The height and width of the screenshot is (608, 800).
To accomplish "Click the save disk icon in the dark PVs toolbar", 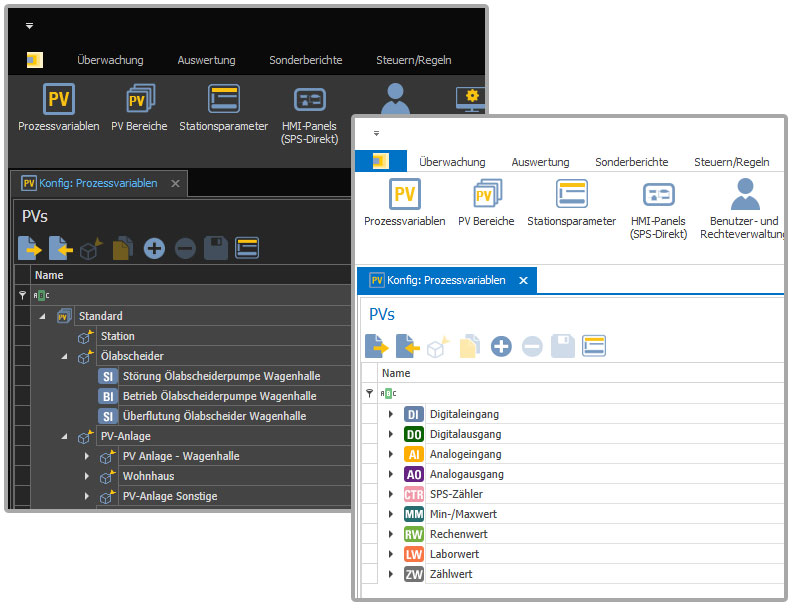I will click(x=216, y=248).
